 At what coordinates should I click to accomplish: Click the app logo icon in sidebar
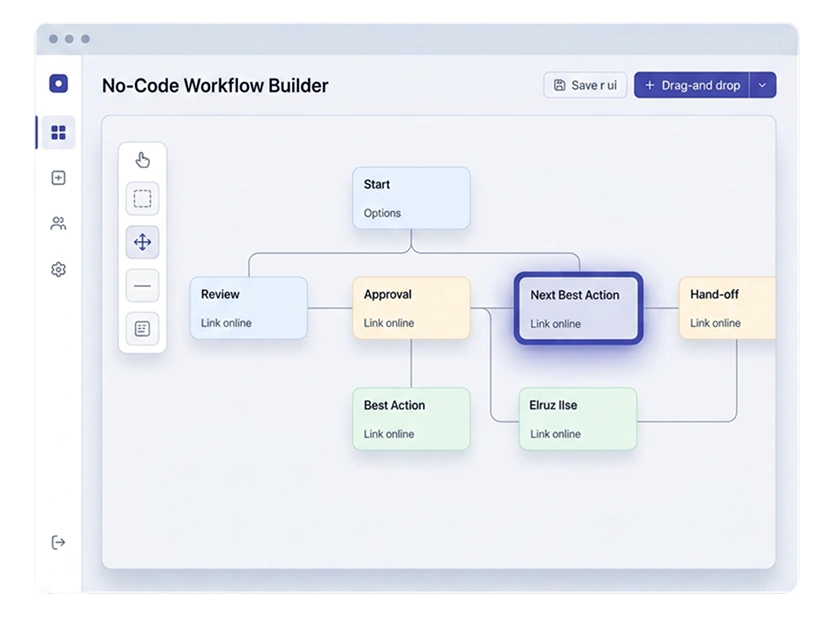pos(58,83)
